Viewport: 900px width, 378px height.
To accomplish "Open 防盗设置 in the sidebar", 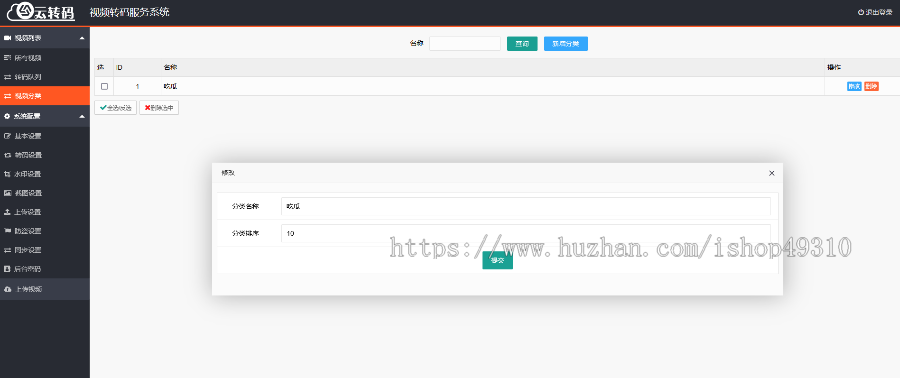I will [45, 231].
